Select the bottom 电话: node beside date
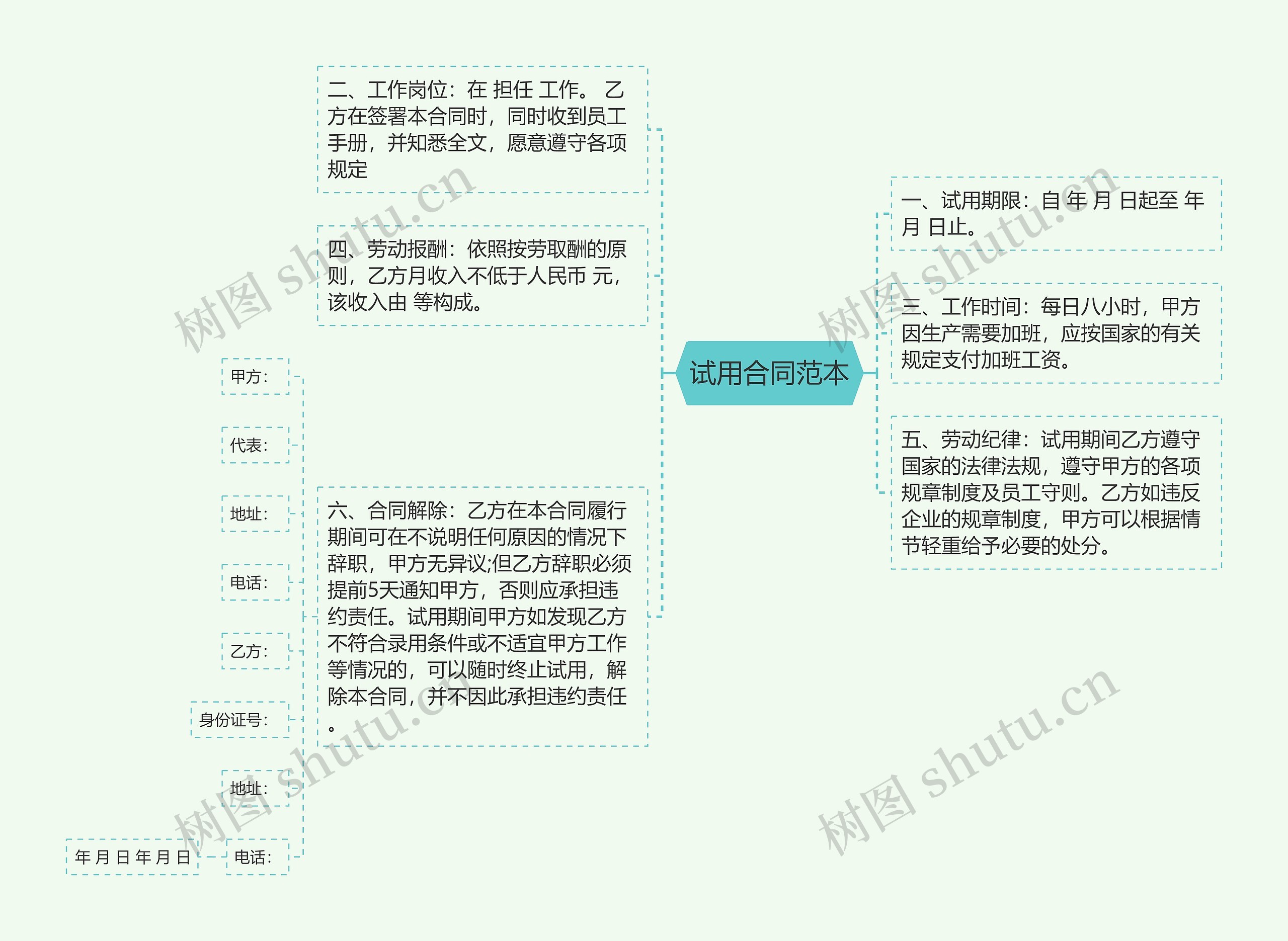The image size is (1288, 941). (258, 857)
